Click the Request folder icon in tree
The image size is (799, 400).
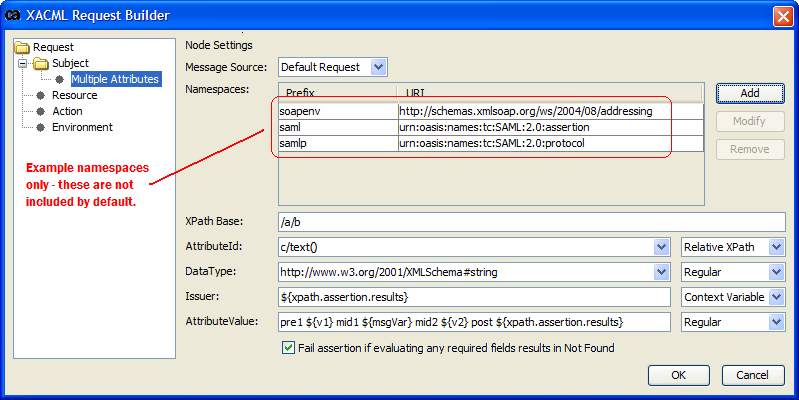point(23,47)
